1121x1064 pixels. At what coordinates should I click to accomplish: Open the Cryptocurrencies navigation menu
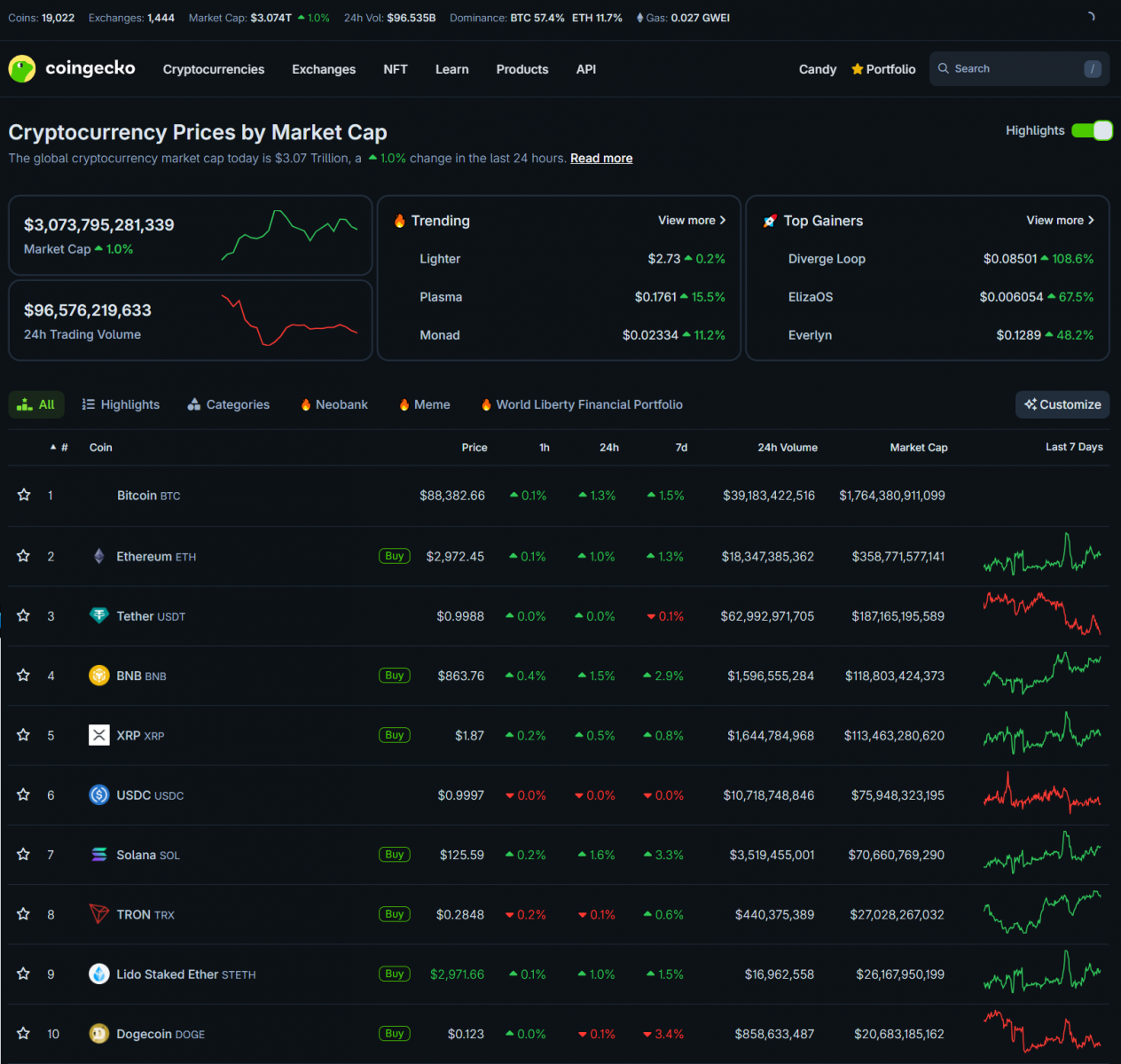pos(214,69)
